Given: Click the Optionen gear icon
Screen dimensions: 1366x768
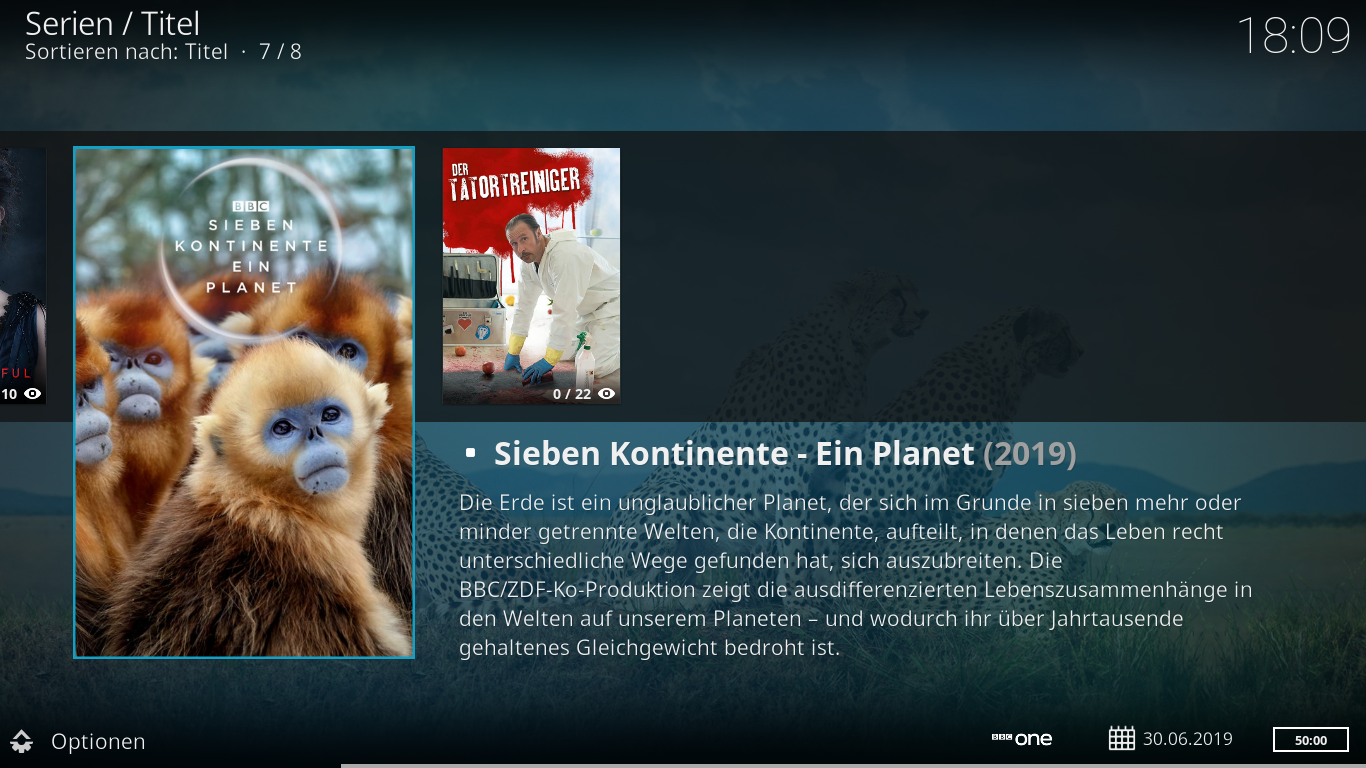Looking at the screenshot, I should (x=22, y=741).
